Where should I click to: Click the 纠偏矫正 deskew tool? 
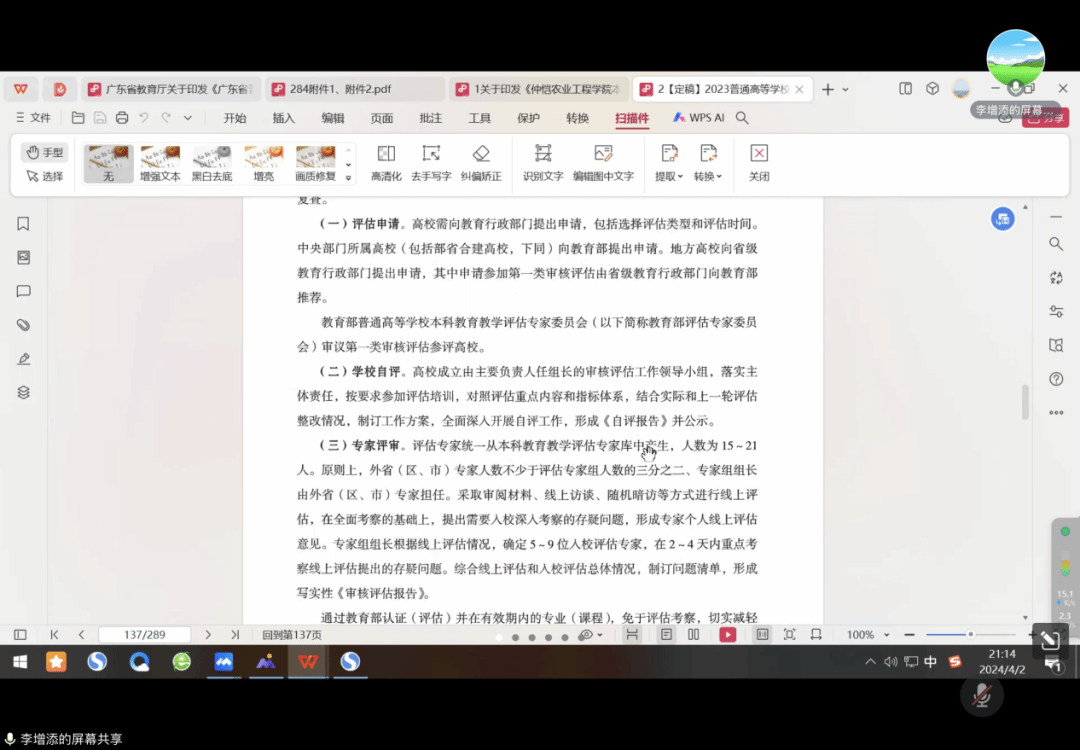(481, 162)
